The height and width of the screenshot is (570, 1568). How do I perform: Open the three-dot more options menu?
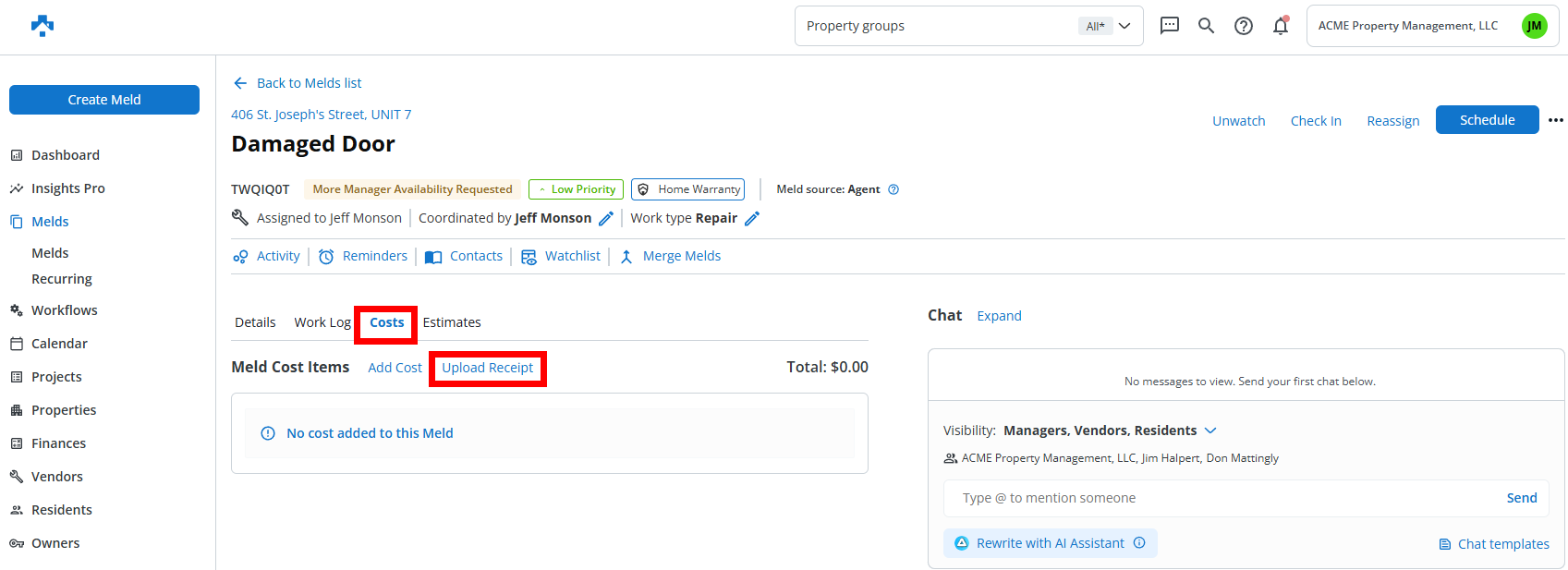coord(1556,120)
